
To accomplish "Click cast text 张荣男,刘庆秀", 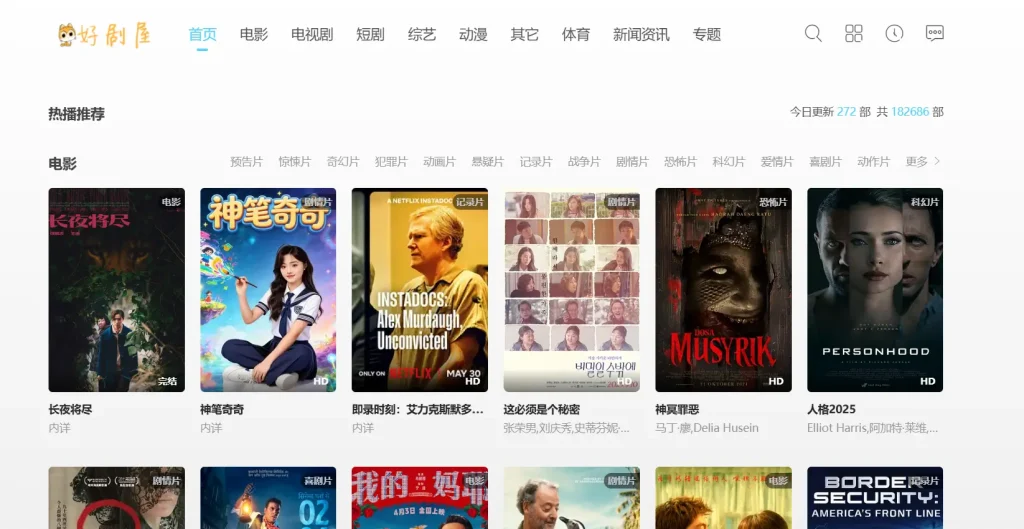I will point(567,428).
